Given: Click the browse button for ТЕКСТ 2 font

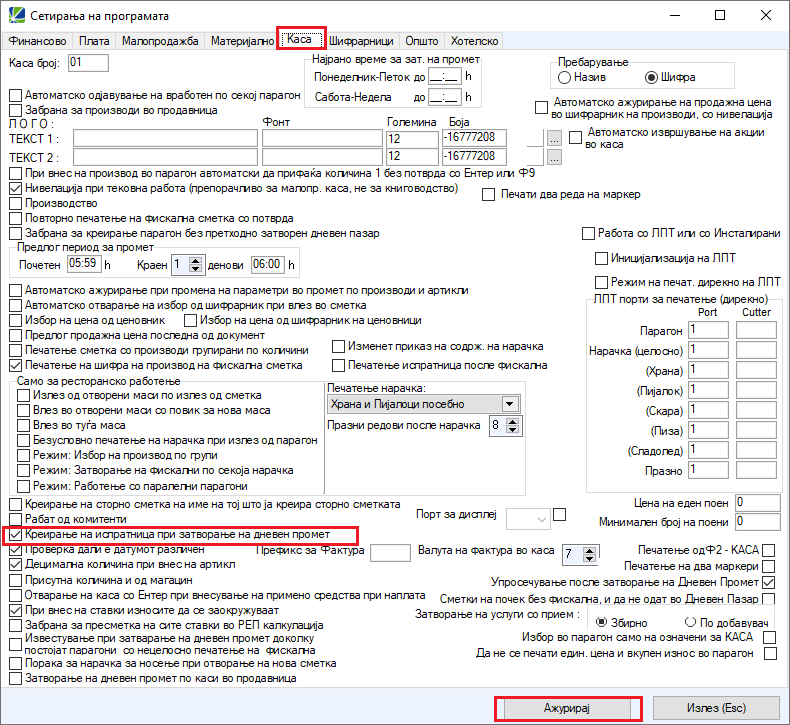Looking at the screenshot, I should click(554, 157).
